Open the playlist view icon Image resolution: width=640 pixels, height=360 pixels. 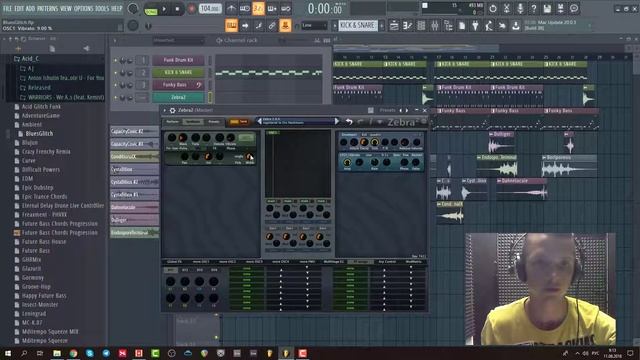(394, 26)
